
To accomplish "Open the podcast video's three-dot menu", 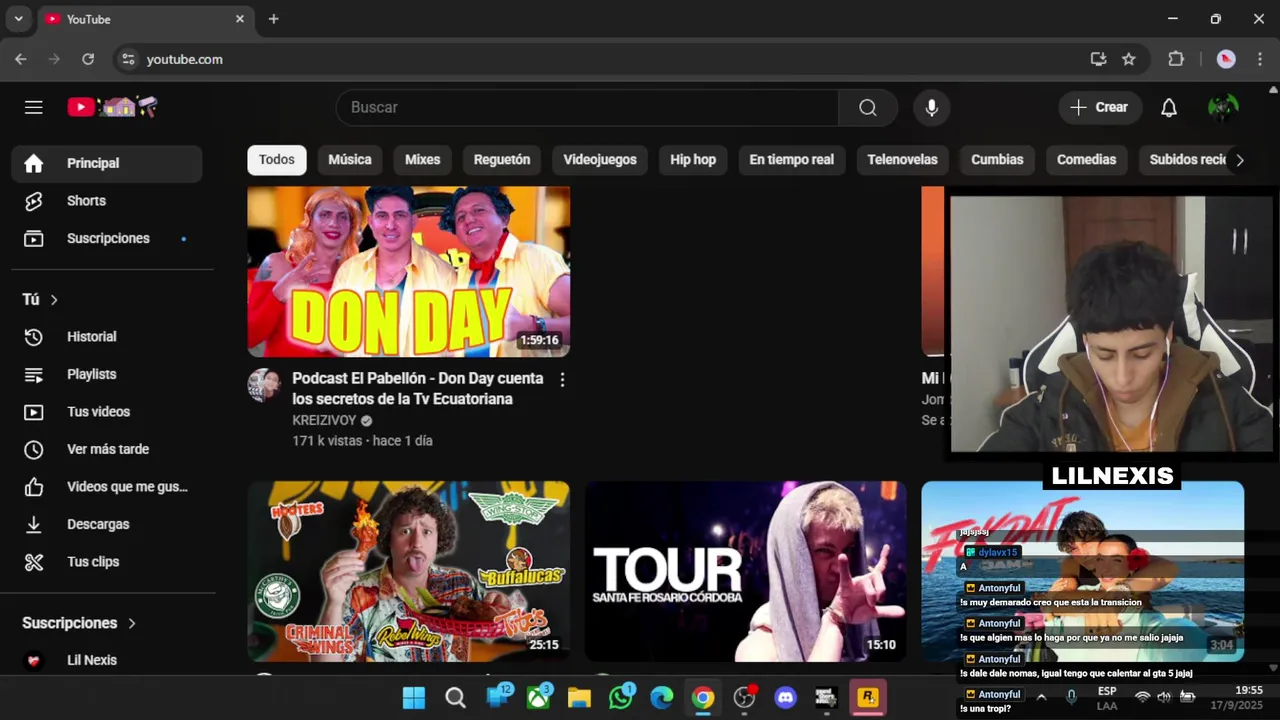I will tap(562, 380).
